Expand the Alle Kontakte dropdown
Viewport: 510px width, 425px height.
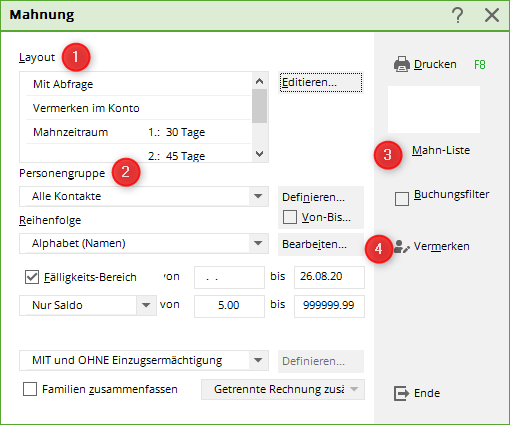pos(258,196)
